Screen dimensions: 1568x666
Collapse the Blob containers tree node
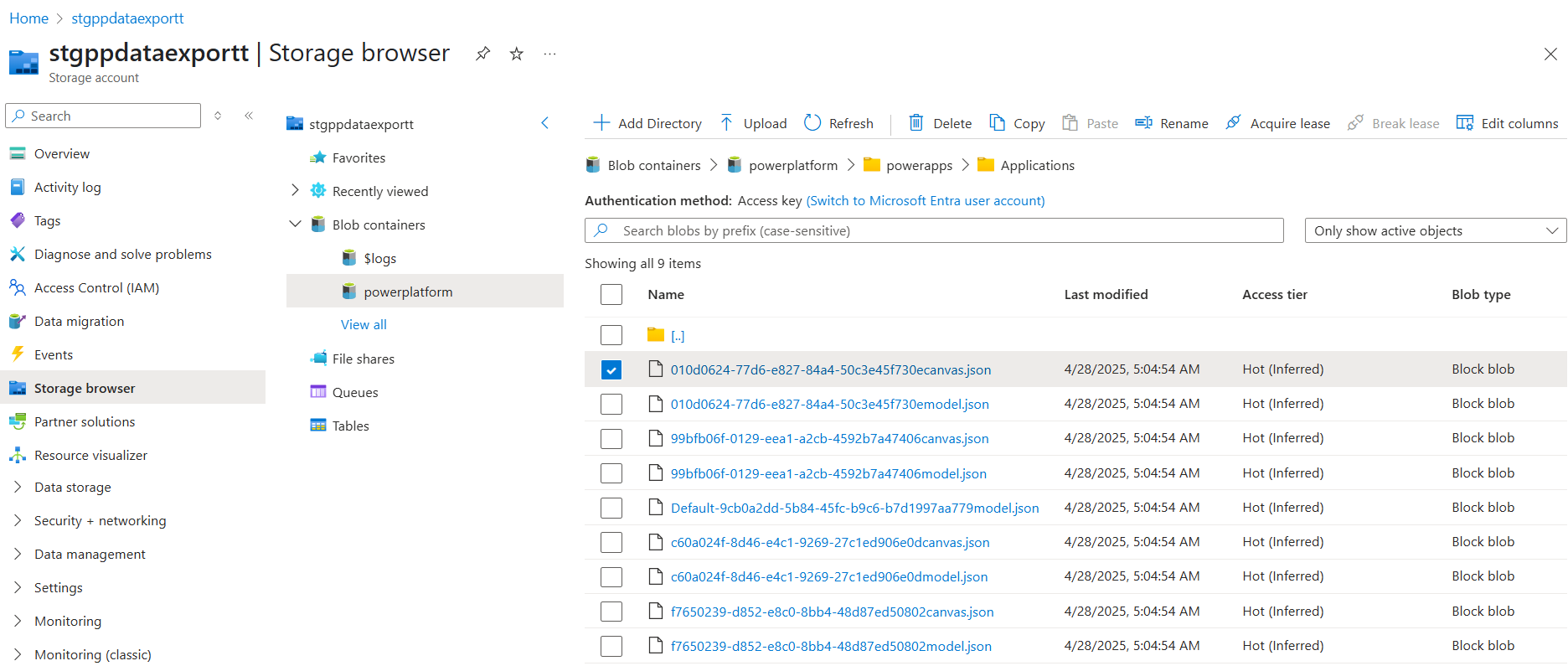tap(295, 225)
